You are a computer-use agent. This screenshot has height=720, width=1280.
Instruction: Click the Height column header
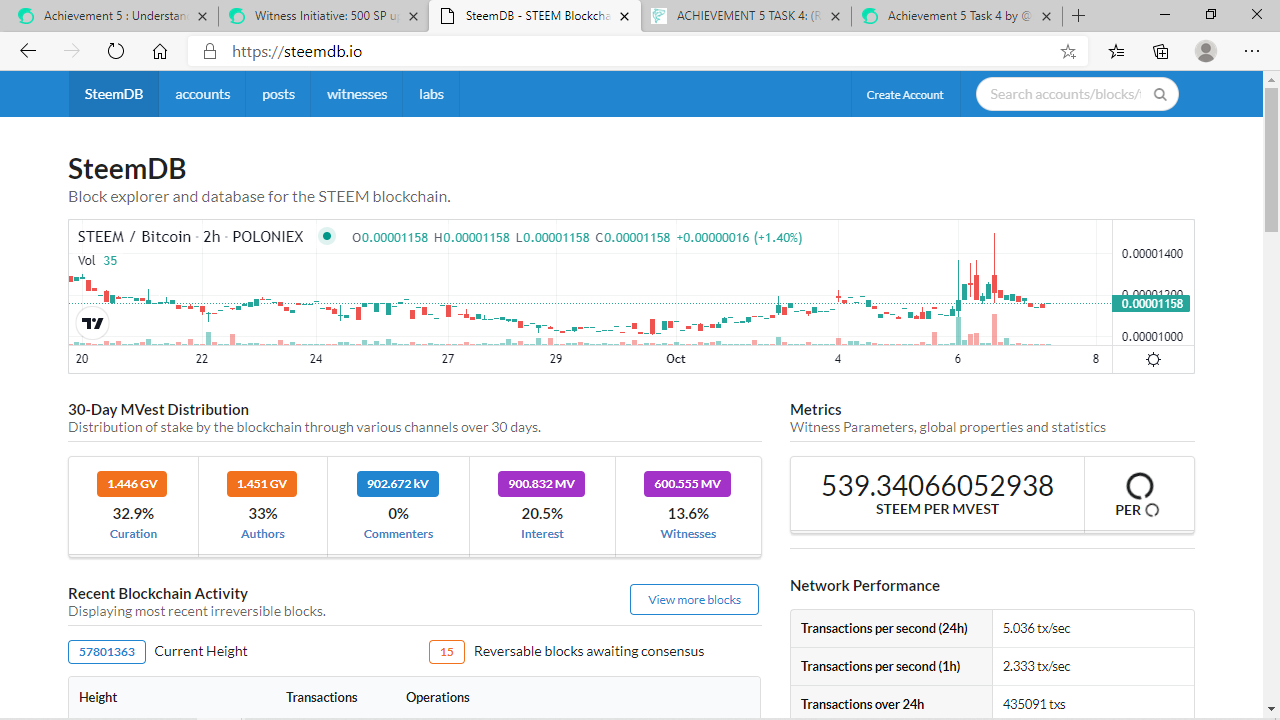(x=98, y=697)
